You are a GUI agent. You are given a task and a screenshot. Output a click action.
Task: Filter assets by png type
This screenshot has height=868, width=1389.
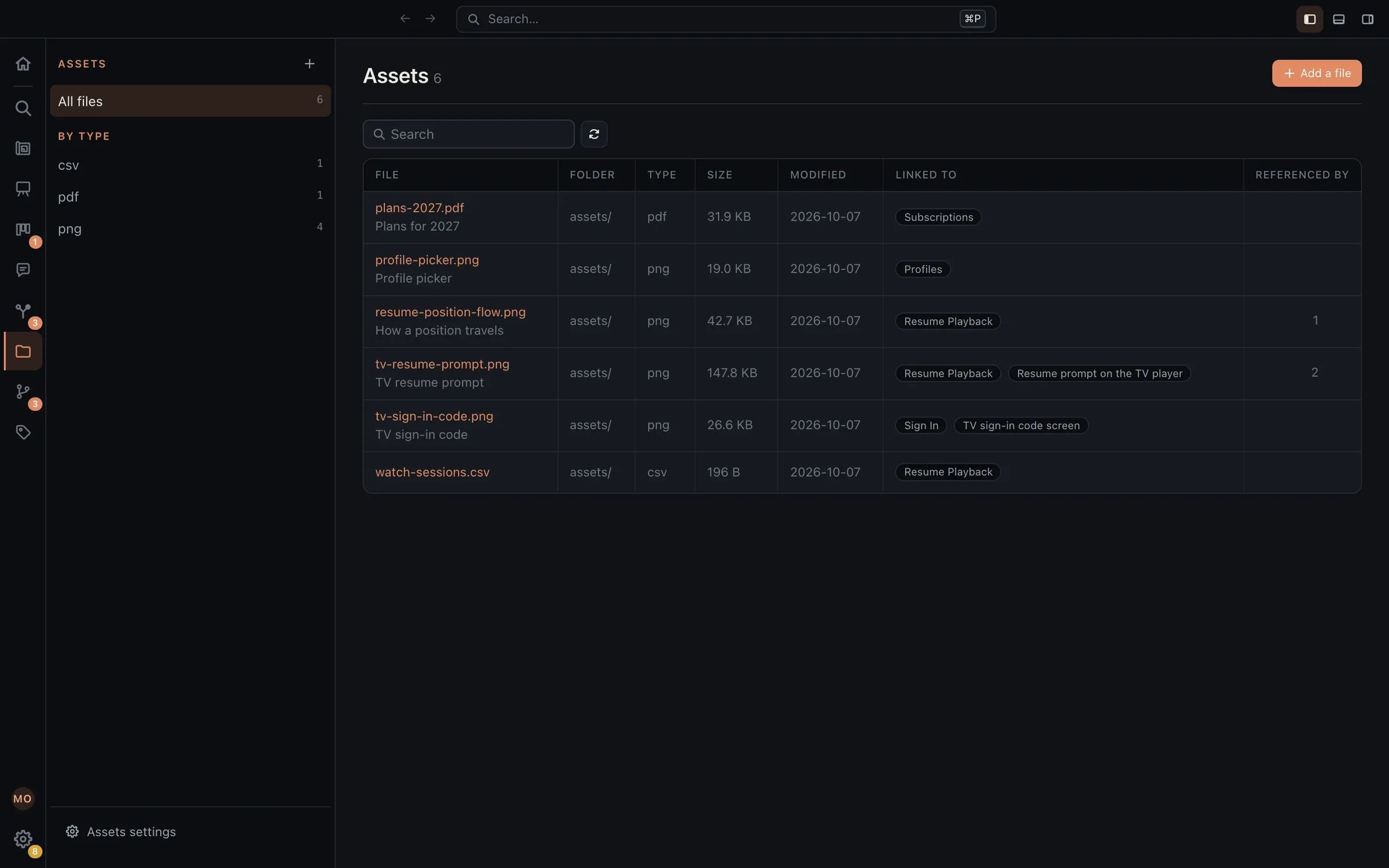click(190, 229)
